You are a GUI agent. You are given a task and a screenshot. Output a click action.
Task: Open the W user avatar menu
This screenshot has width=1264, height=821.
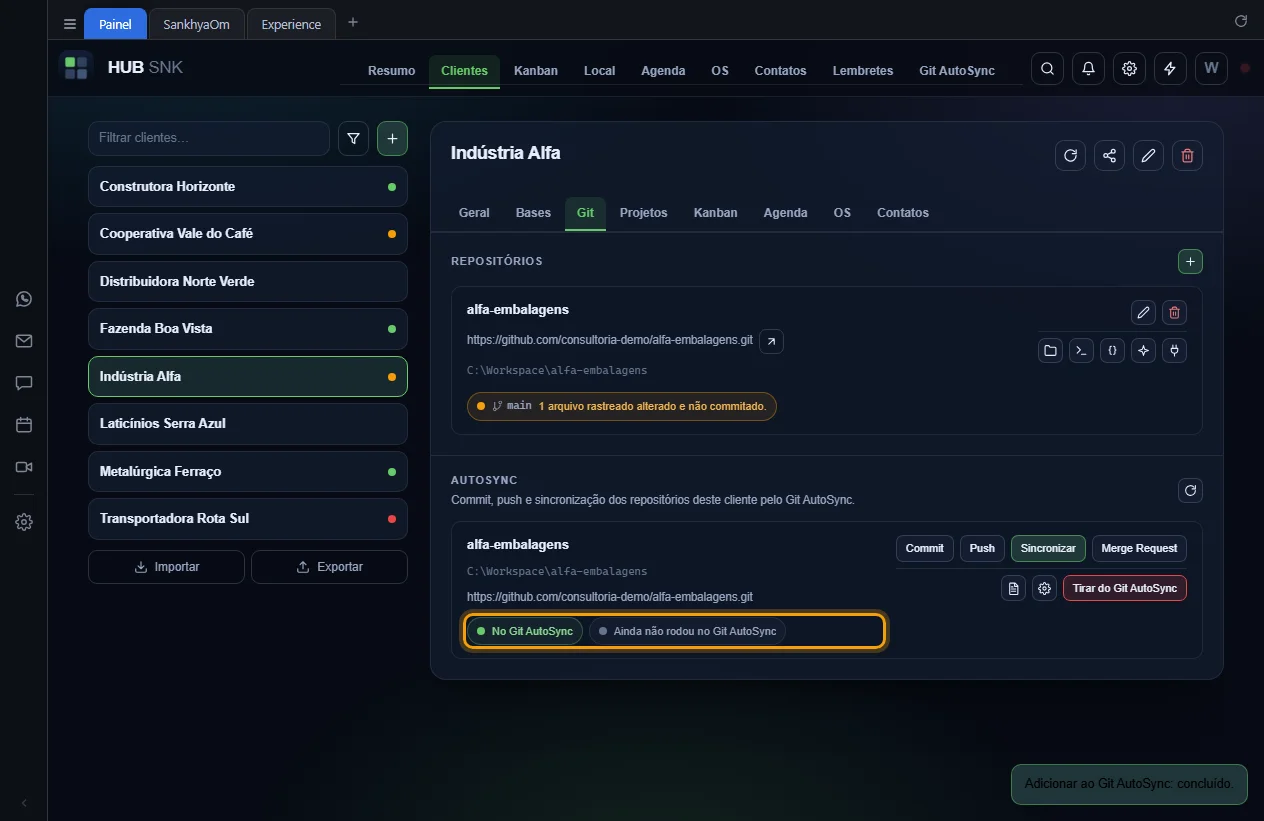pyautogui.click(x=1211, y=69)
